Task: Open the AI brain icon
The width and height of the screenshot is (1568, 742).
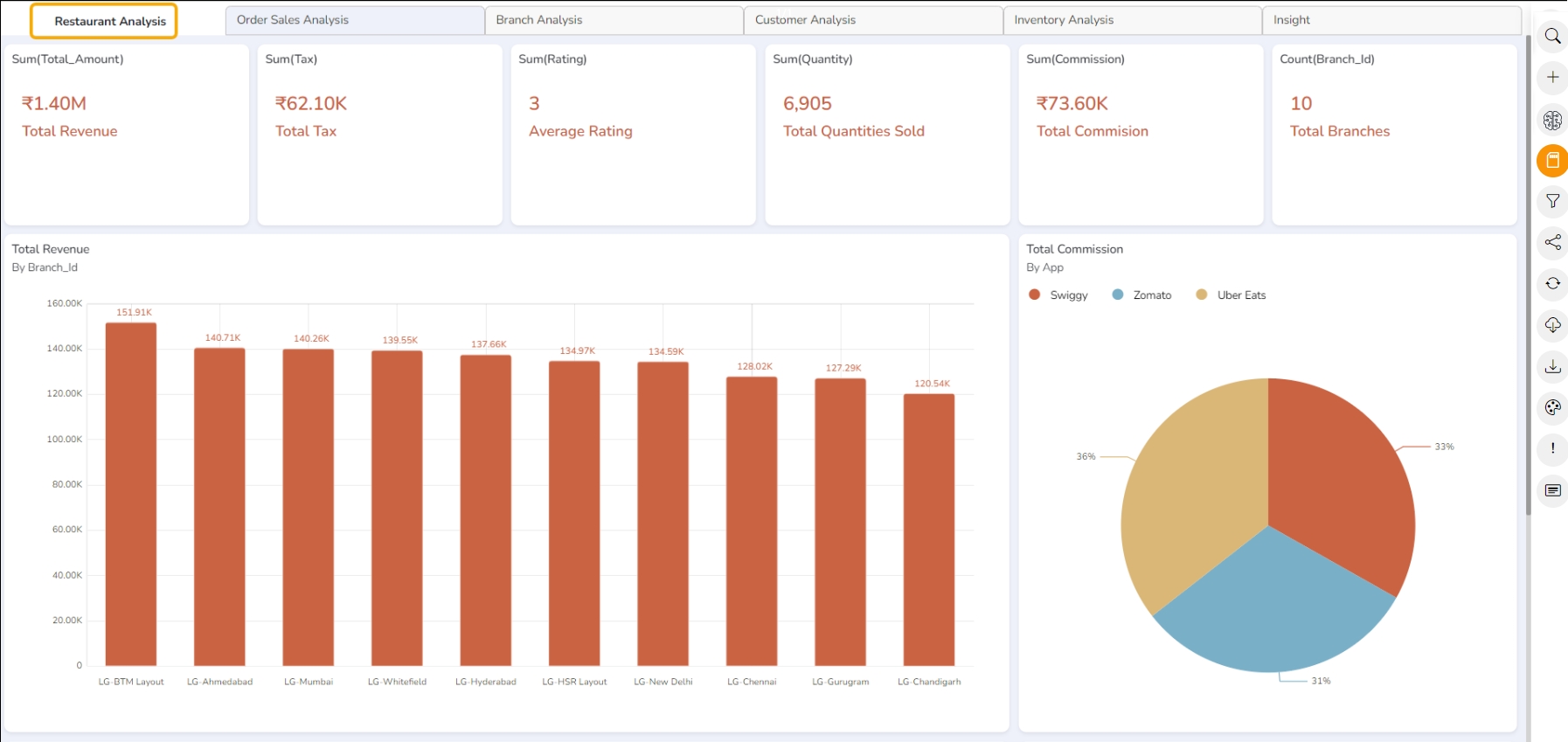Action: pos(1552,120)
